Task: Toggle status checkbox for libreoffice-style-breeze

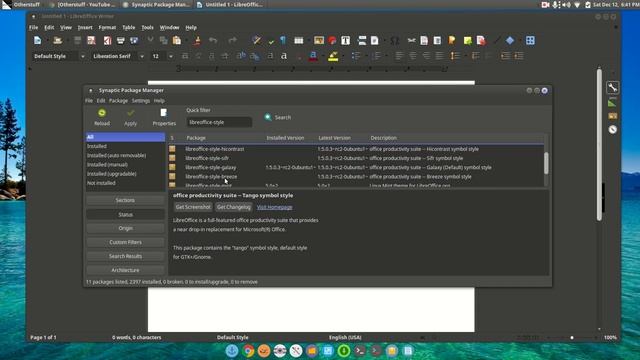Action: pyautogui.click(x=172, y=176)
